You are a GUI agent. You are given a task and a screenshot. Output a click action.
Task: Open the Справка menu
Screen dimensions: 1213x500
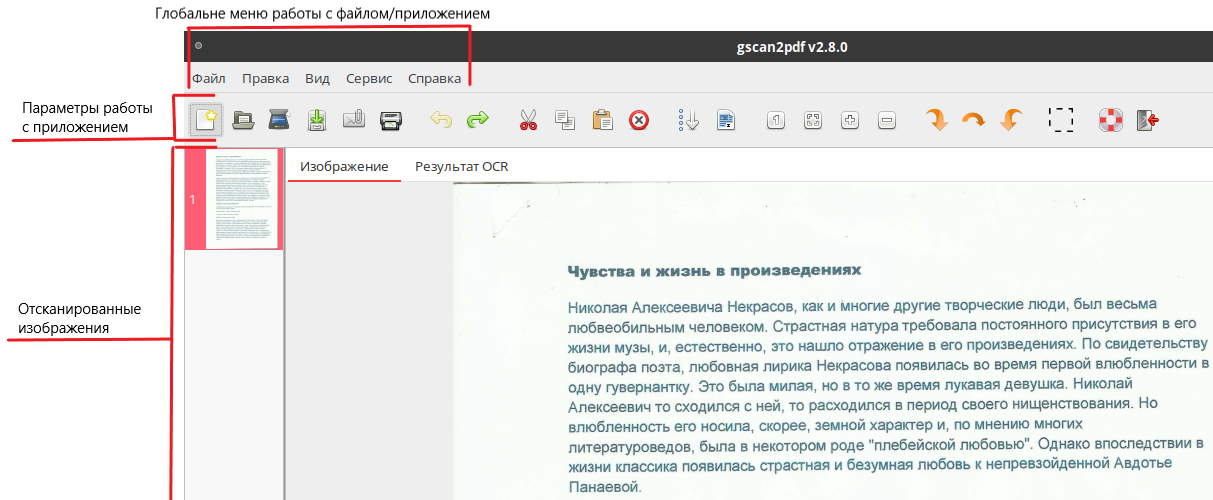coord(435,78)
